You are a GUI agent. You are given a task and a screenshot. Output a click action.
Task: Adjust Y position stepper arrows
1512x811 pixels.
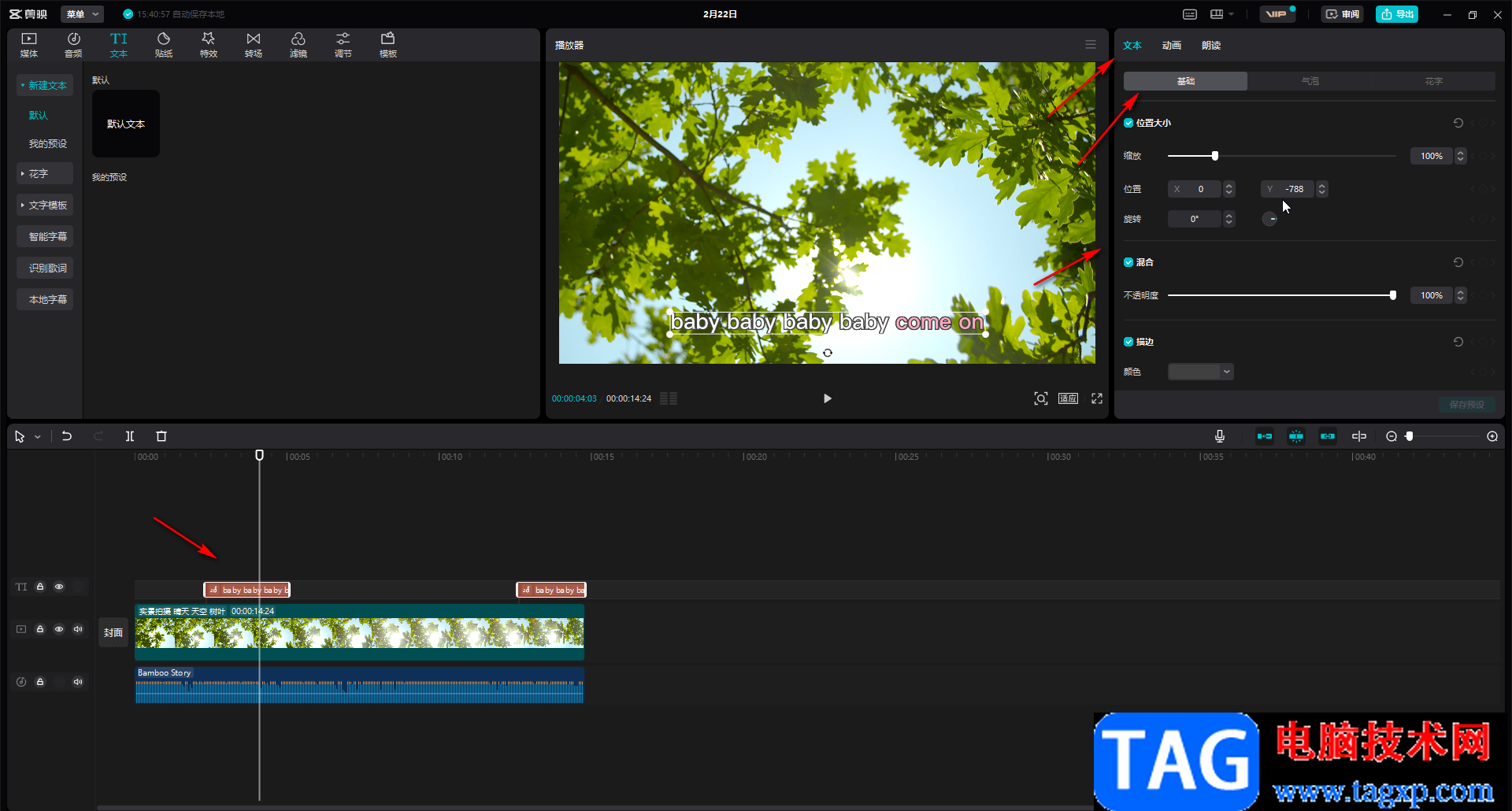point(1322,189)
